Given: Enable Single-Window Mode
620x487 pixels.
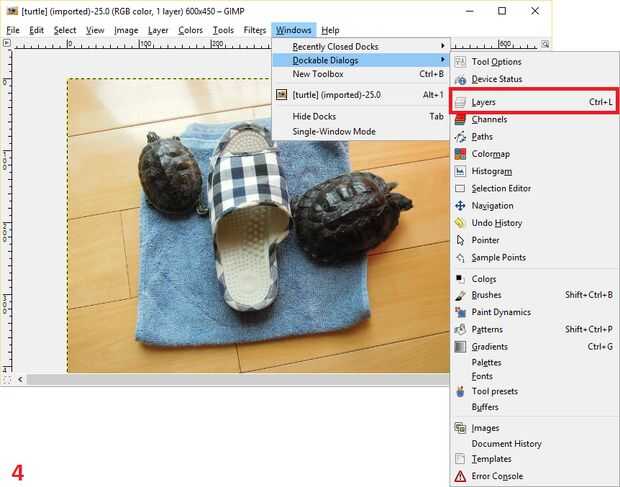Looking at the screenshot, I should point(361,131).
